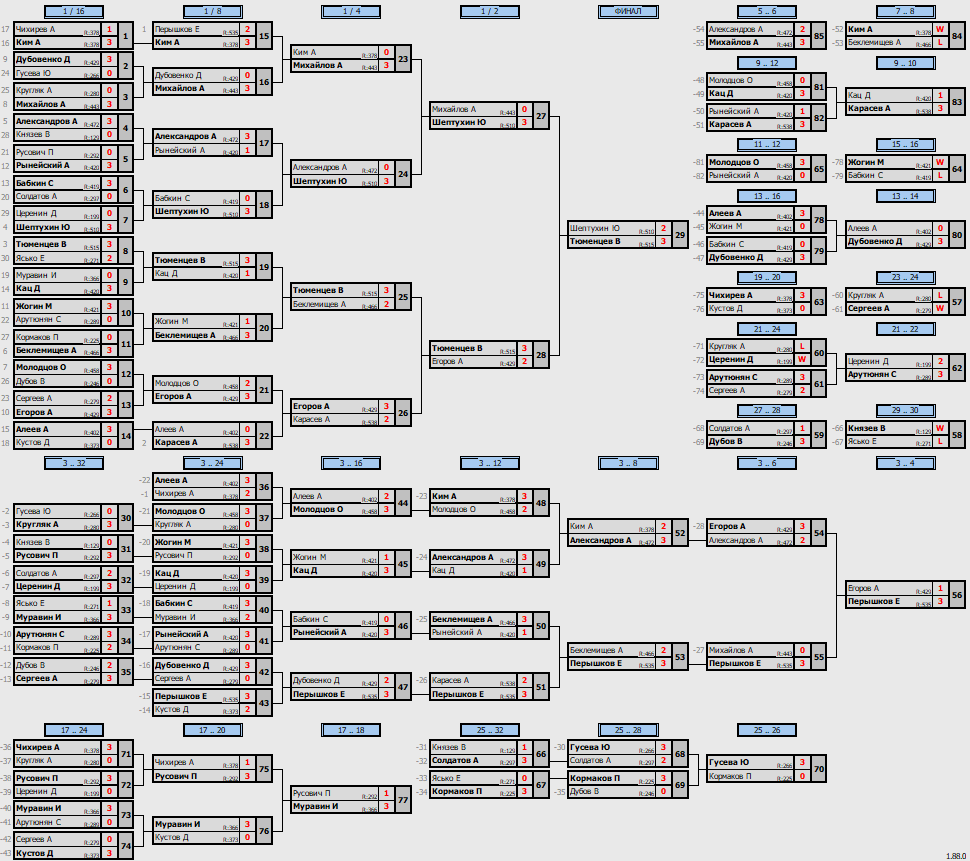Select the 17 .. 24 bracket header
Viewport: 970px width, 861px height.
(x=74, y=730)
